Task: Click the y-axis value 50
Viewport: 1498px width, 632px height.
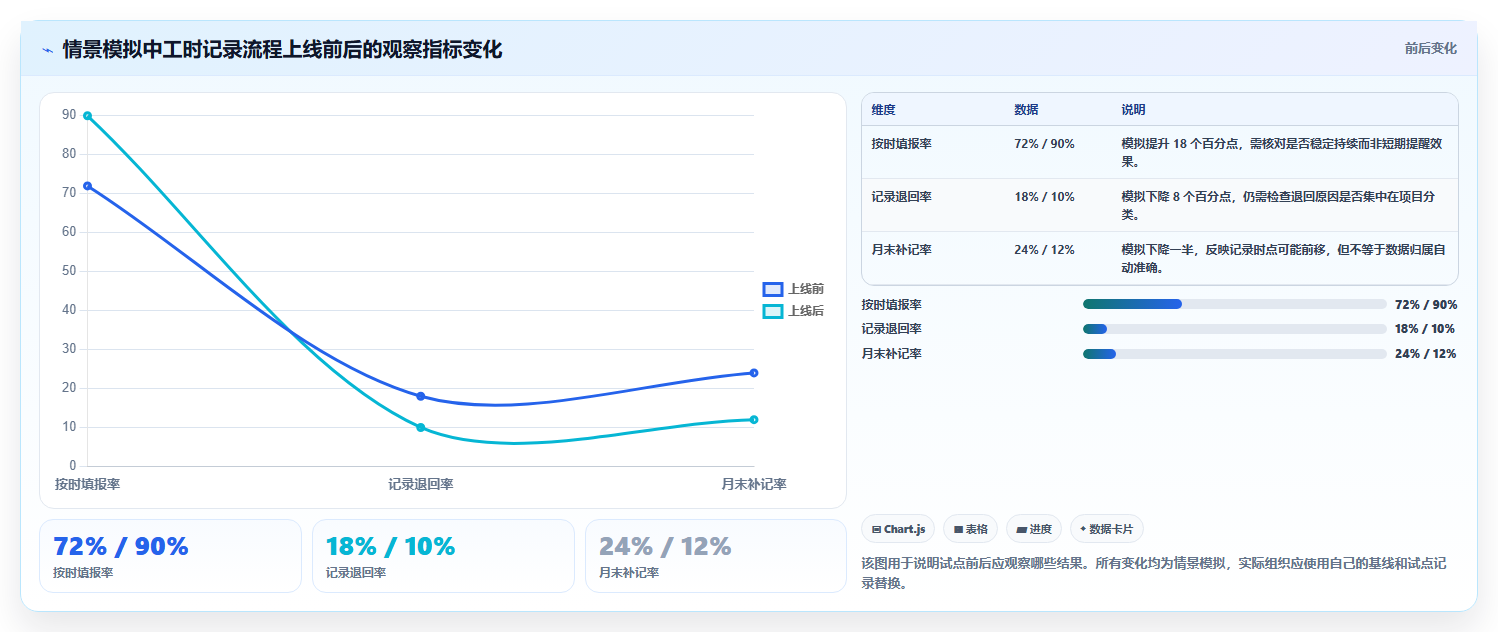Action: pyautogui.click(x=69, y=270)
